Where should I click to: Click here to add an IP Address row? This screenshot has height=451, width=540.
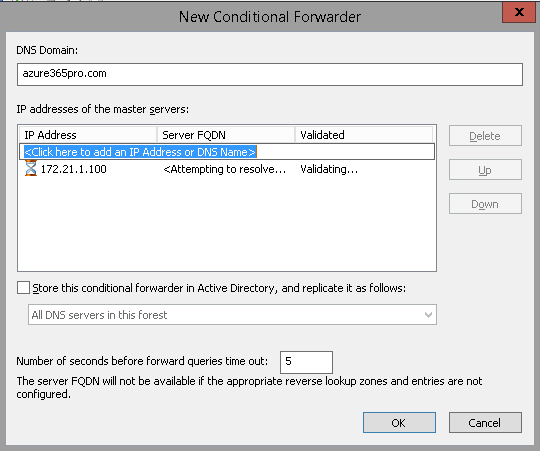coord(227,151)
